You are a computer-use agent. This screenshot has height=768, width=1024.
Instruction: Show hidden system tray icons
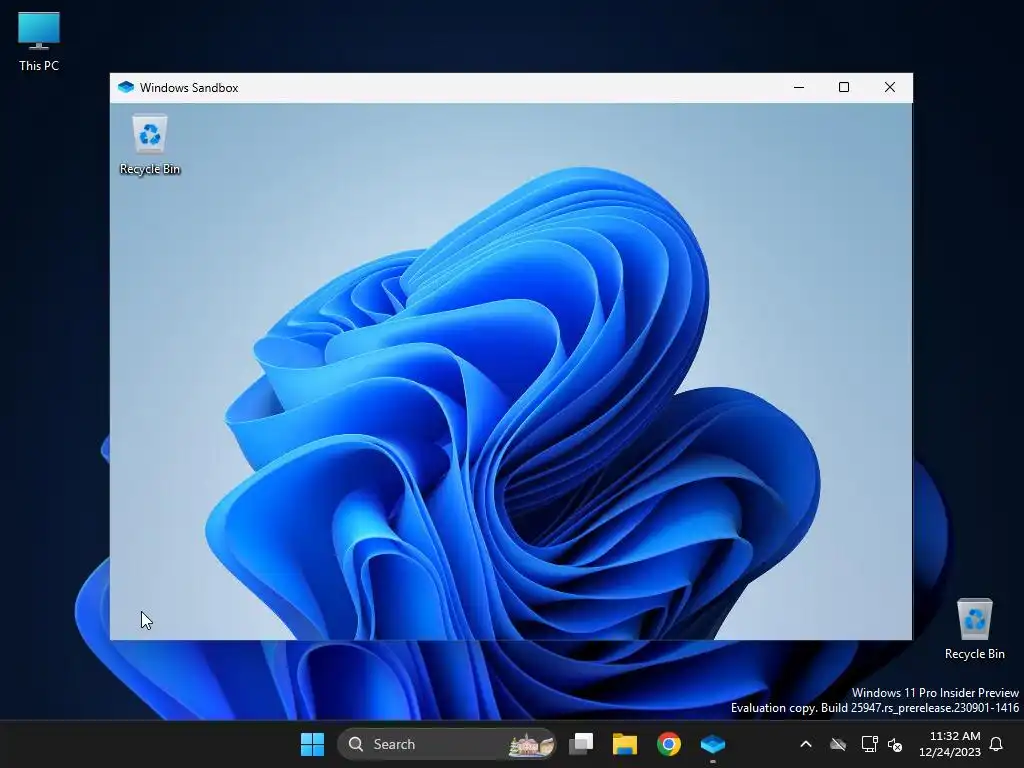point(806,744)
